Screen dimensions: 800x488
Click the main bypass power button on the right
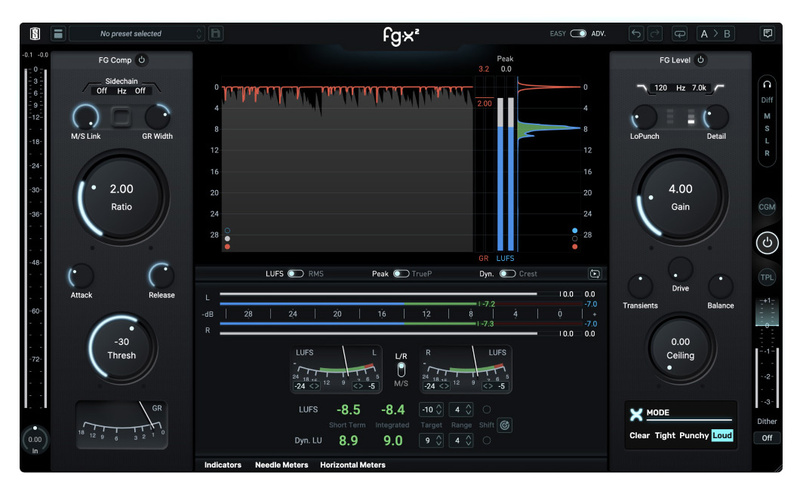point(767,242)
